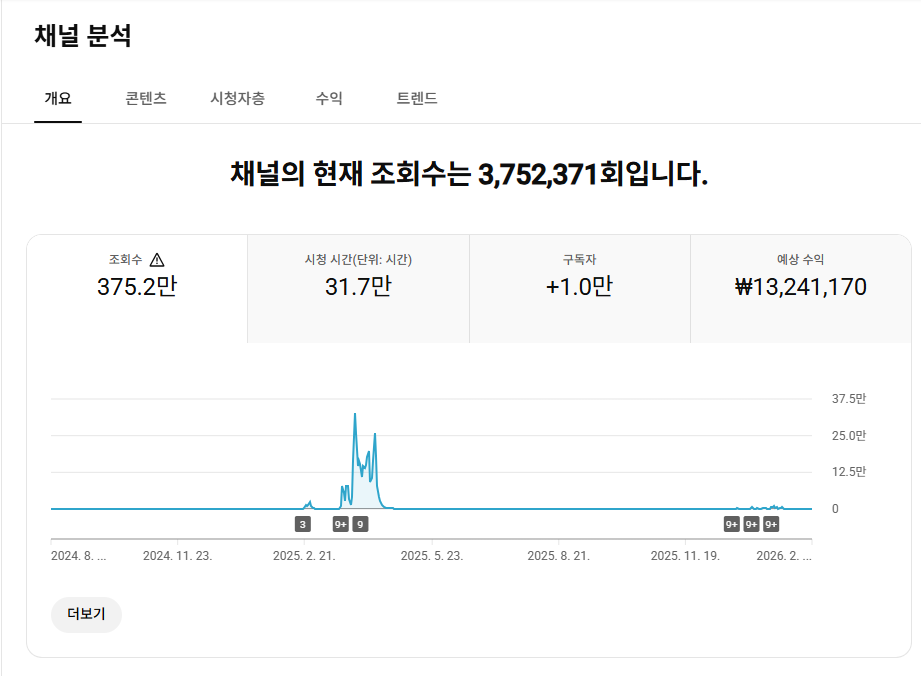Viewport: 921px width, 676px height.
Task: Switch to the 트렌드 tab
Action: coord(417,98)
